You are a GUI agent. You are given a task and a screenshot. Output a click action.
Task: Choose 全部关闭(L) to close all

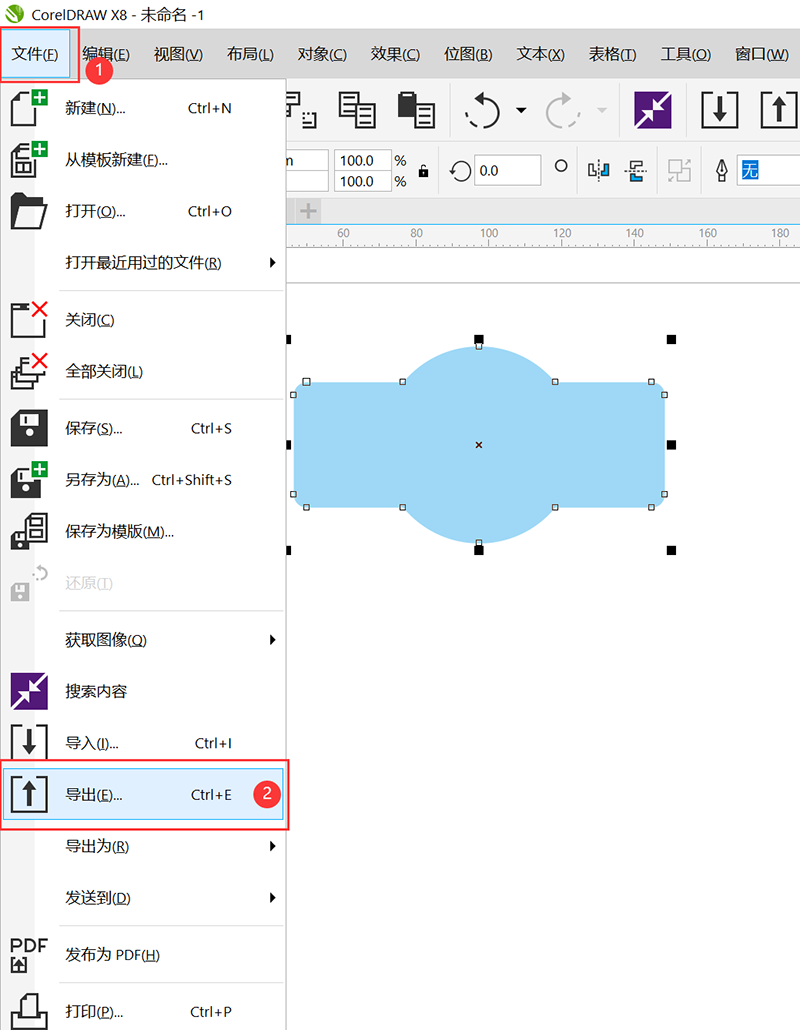point(143,371)
